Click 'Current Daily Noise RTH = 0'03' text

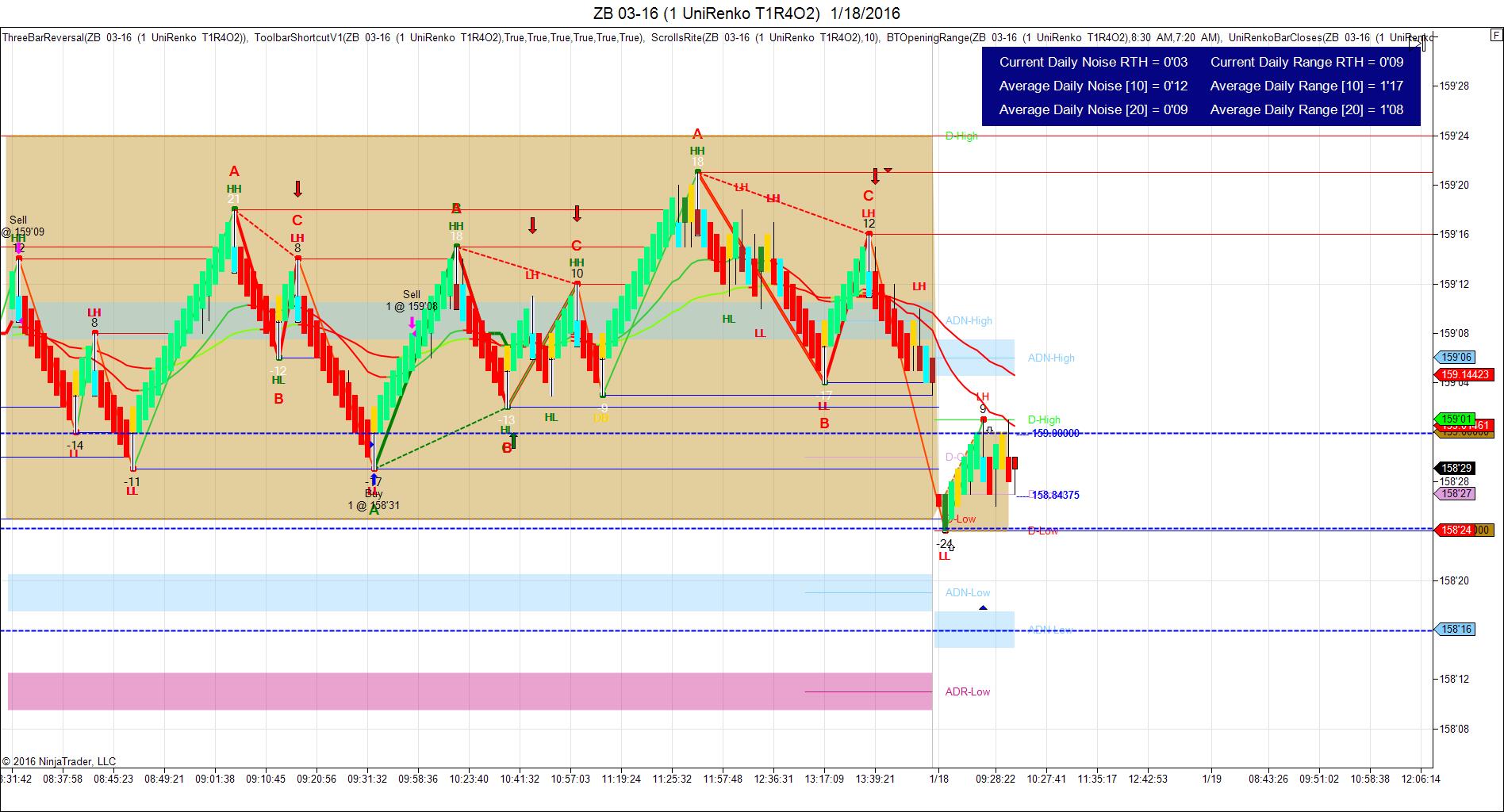click(1093, 62)
